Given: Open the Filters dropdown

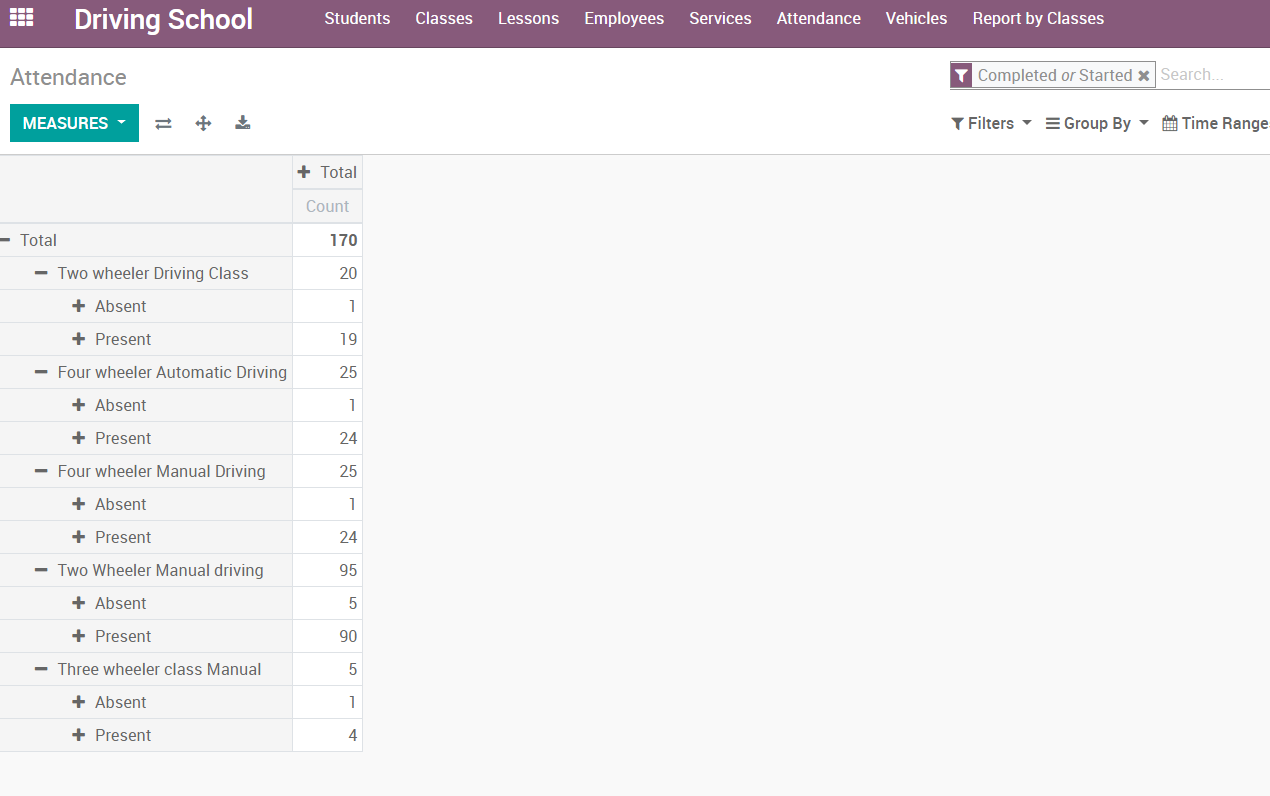Looking at the screenshot, I should (x=990, y=123).
